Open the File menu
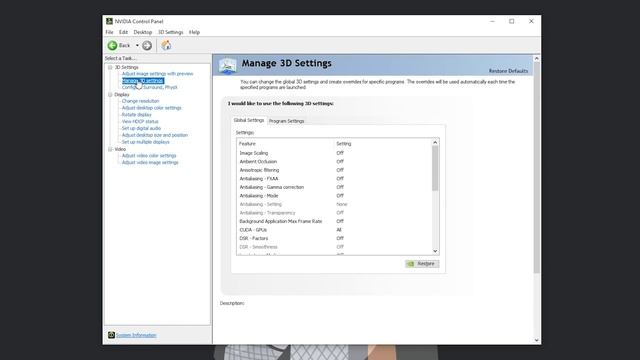Image resolution: width=640 pixels, height=360 pixels. coord(109,32)
